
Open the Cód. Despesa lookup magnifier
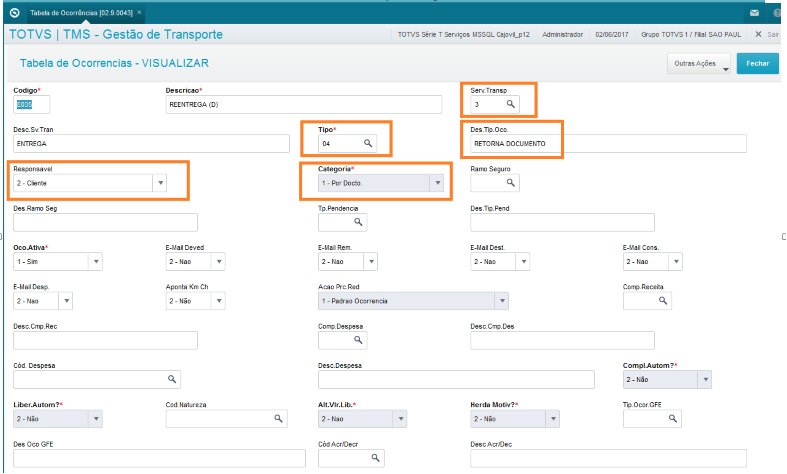click(172, 379)
